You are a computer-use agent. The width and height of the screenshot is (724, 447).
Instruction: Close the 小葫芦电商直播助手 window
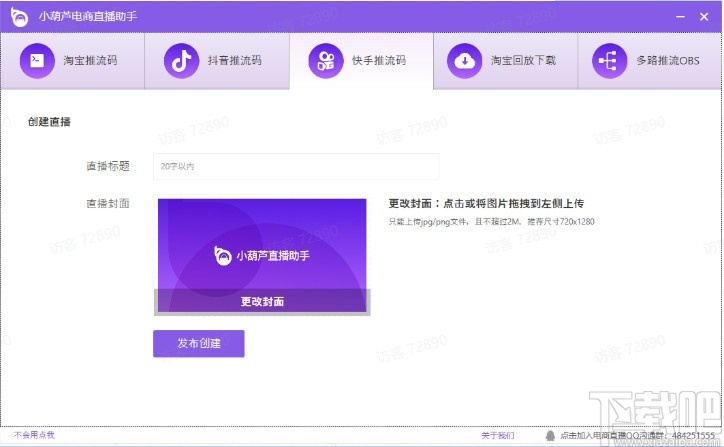pyautogui.click(x=704, y=17)
